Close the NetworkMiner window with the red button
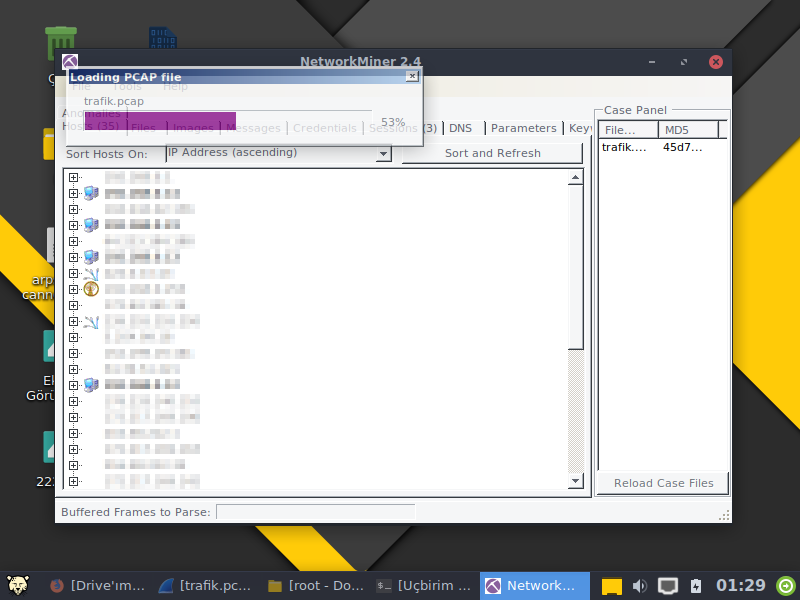Image resolution: width=800 pixels, height=600 pixels. [716, 62]
